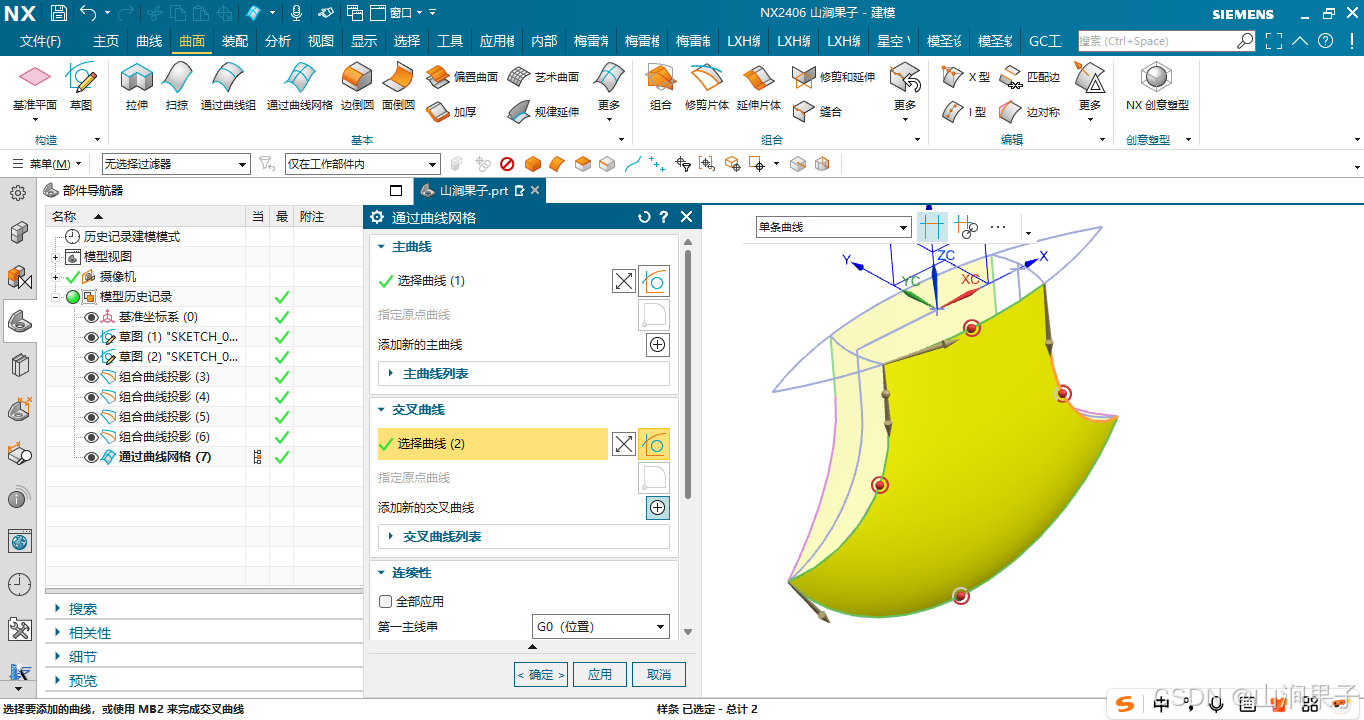Select the 扫掠 (Sweep) tool
Screen dimensions: 1364x720
177,86
